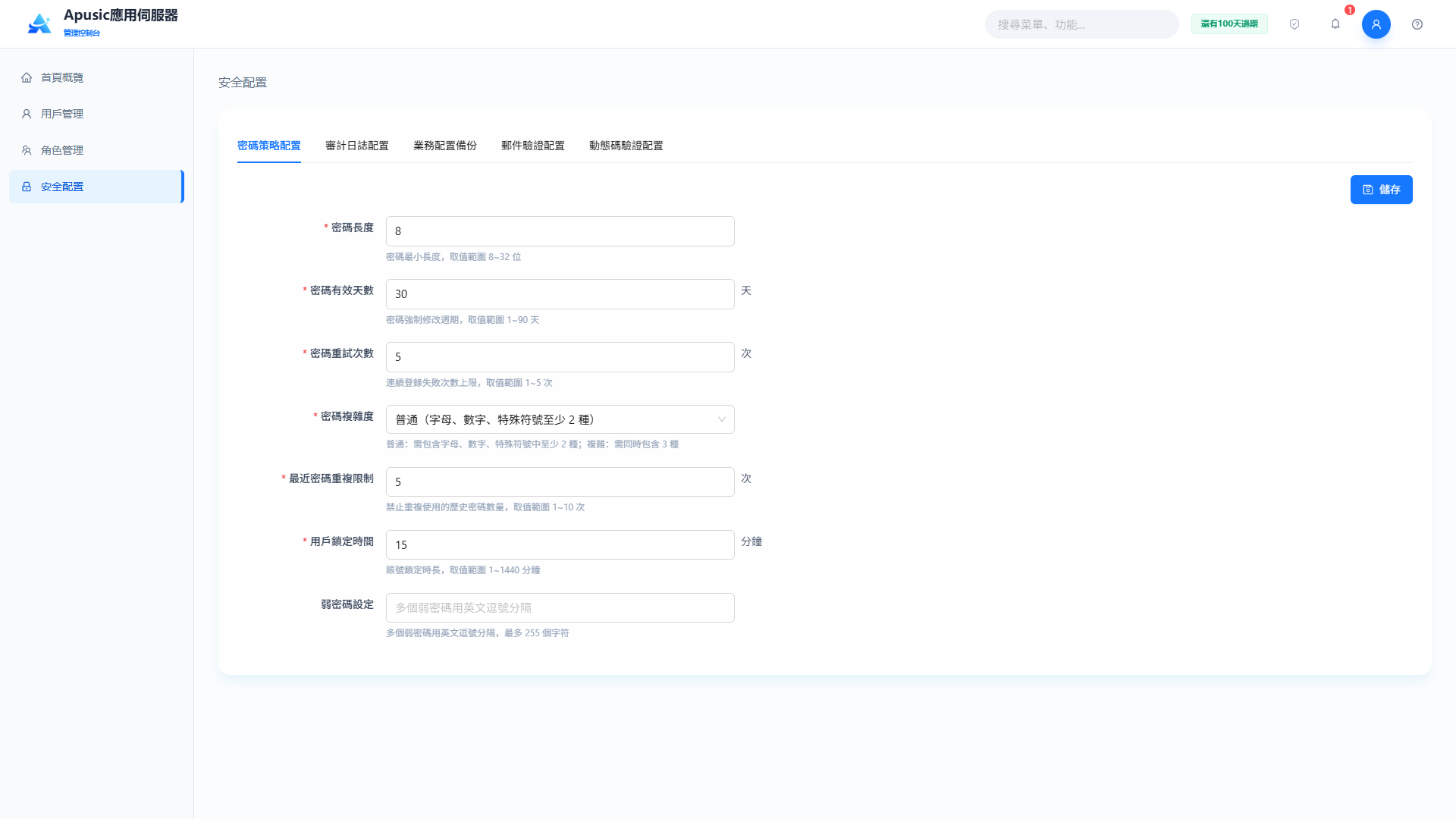Focus the 弱密碼設定 input field

point(560,608)
